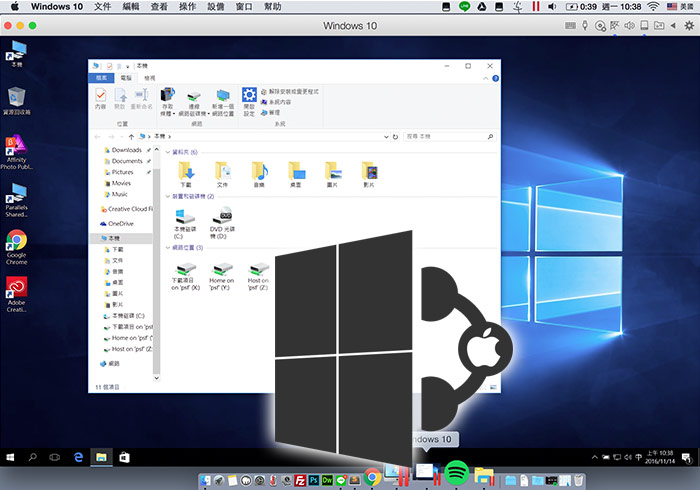The width and height of the screenshot is (700, 490).
Task: Open Windows Start button
Action: [10, 457]
